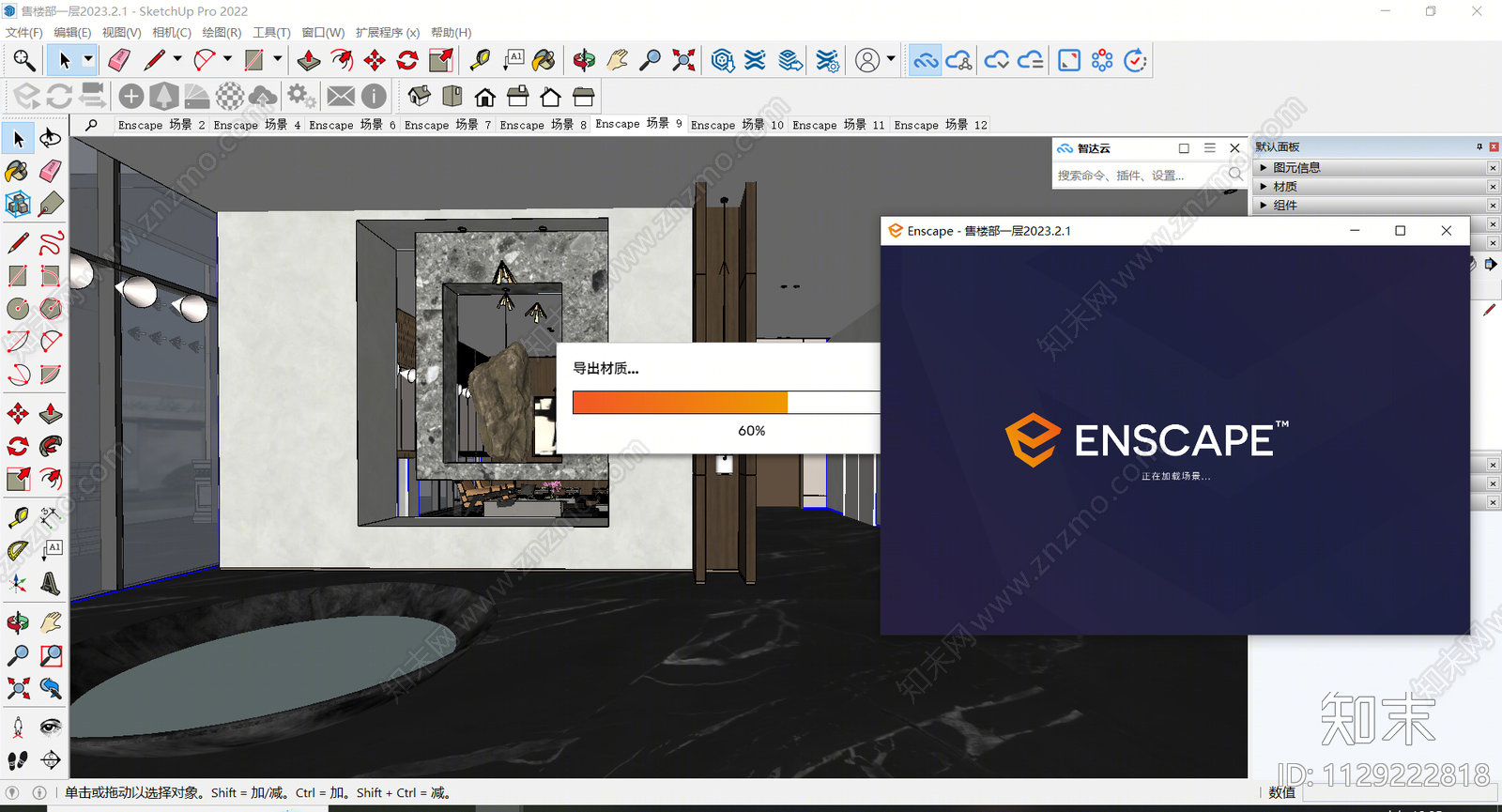Screen dimensions: 1502x812
Task: Click the Enscape settings gears icon
Action: [x=301, y=96]
